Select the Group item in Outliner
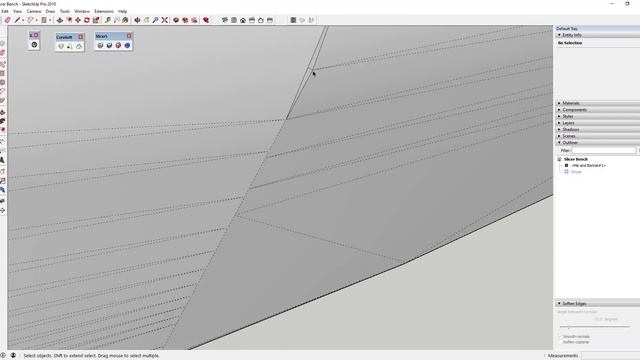Viewport: 640px width, 360px height. [576, 172]
